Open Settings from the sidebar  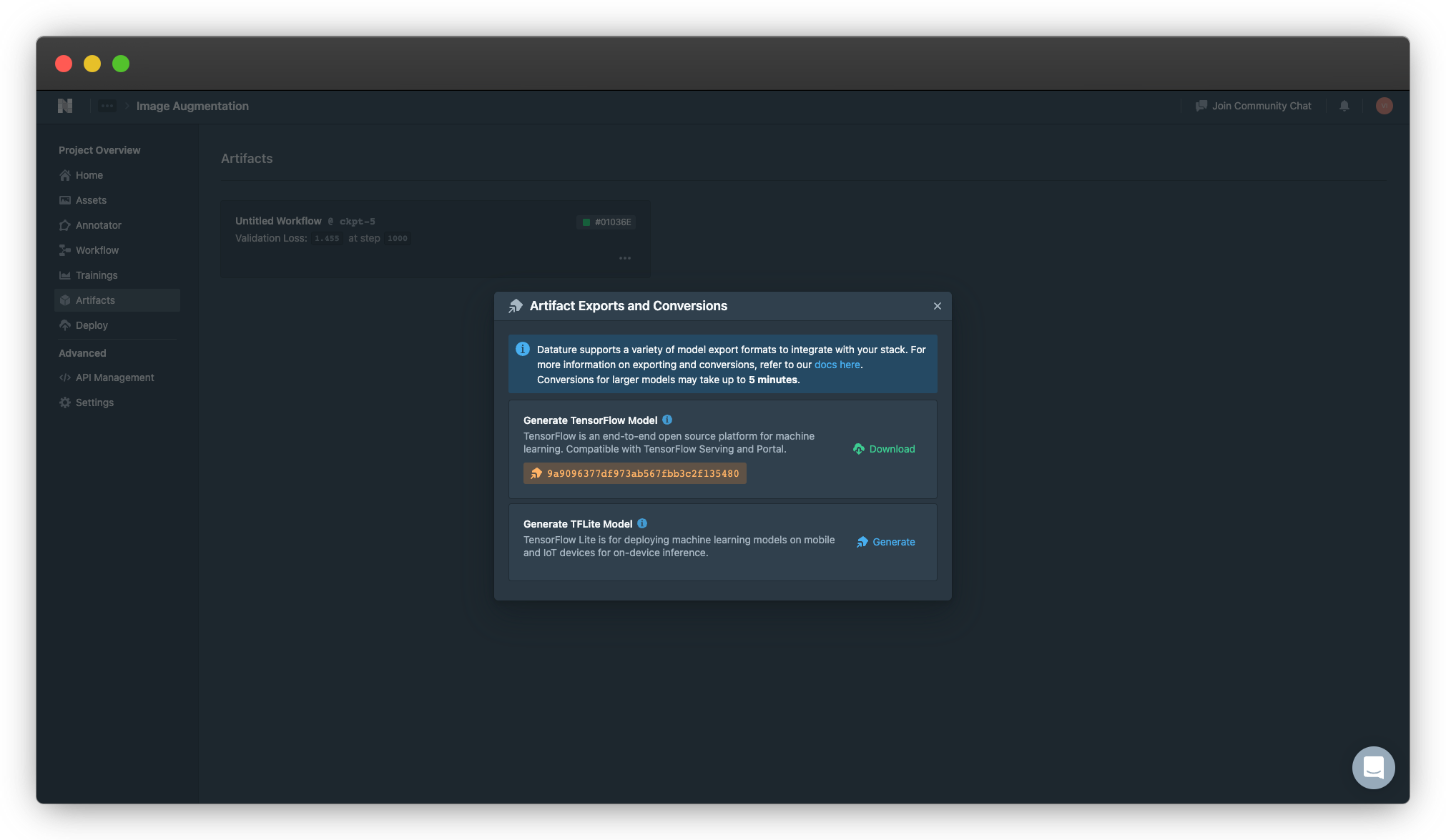point(94,402)
